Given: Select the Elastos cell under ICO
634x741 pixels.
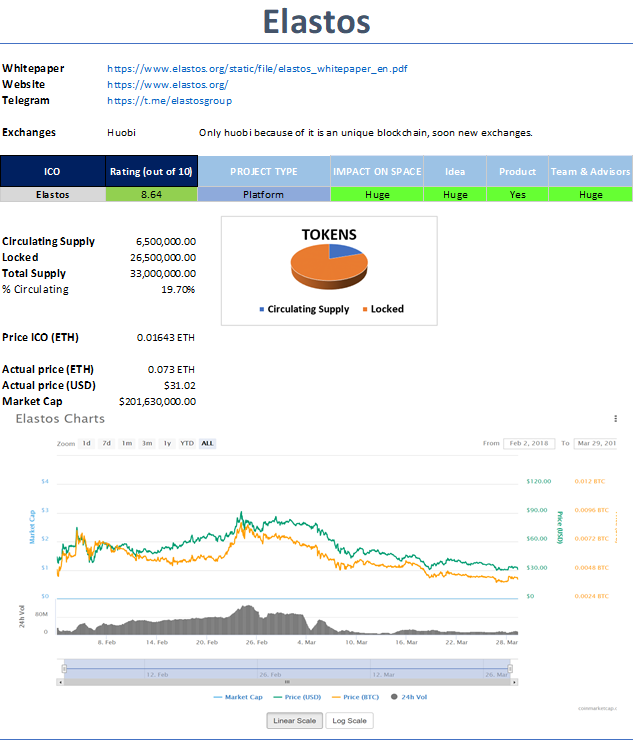Looking at the screenshot, I should (x=52, y=195).
